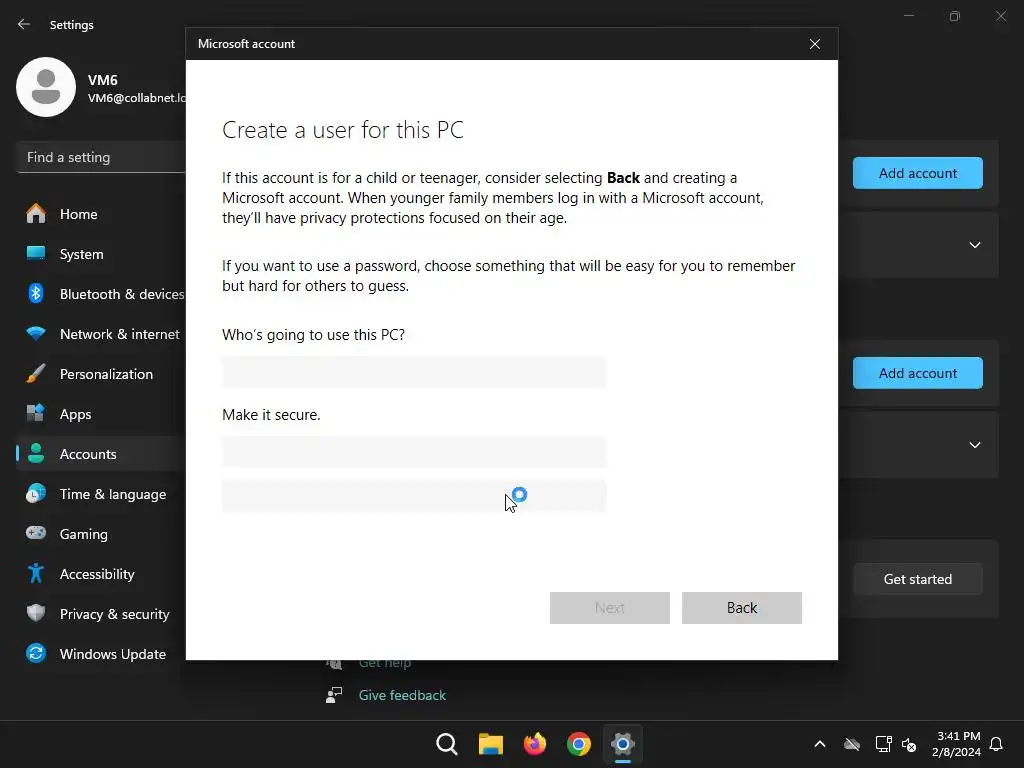
Task: Click the Give feedback icon
Action: click(x=334, y=695)
